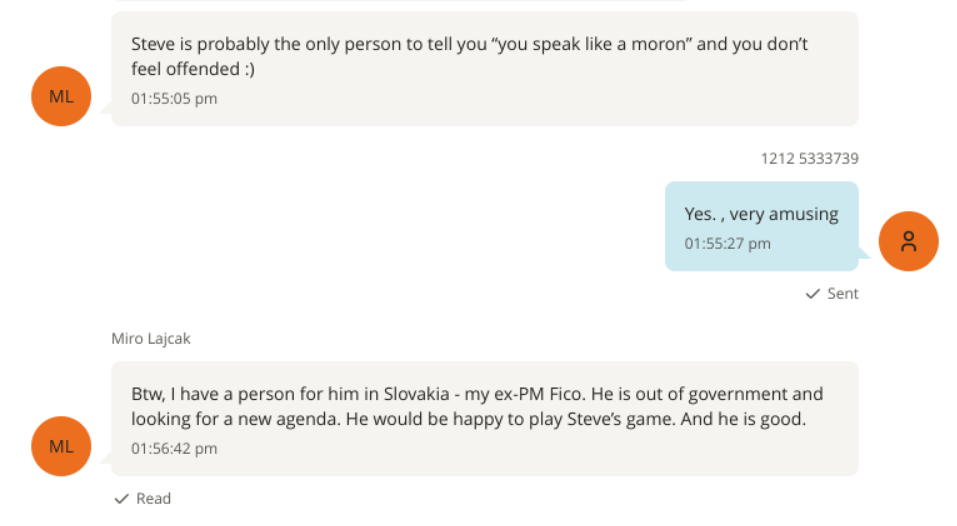Click the 01:55:27 pm timestamp
Image resolution: width=957 pixels, height=526 pixels.
pyautogui.click(x=727, y=244)
